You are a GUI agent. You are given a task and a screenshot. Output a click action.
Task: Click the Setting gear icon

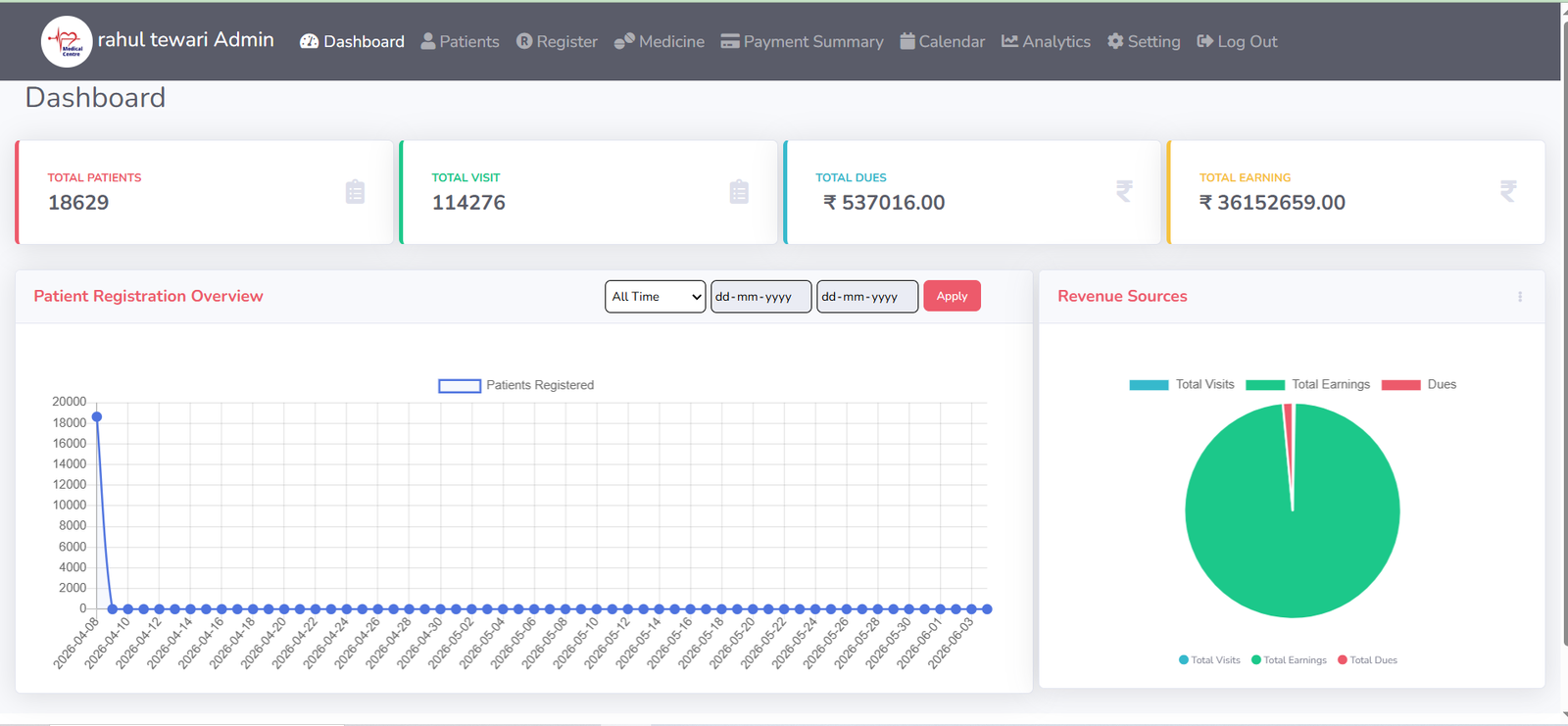[x=1115, y=41]
